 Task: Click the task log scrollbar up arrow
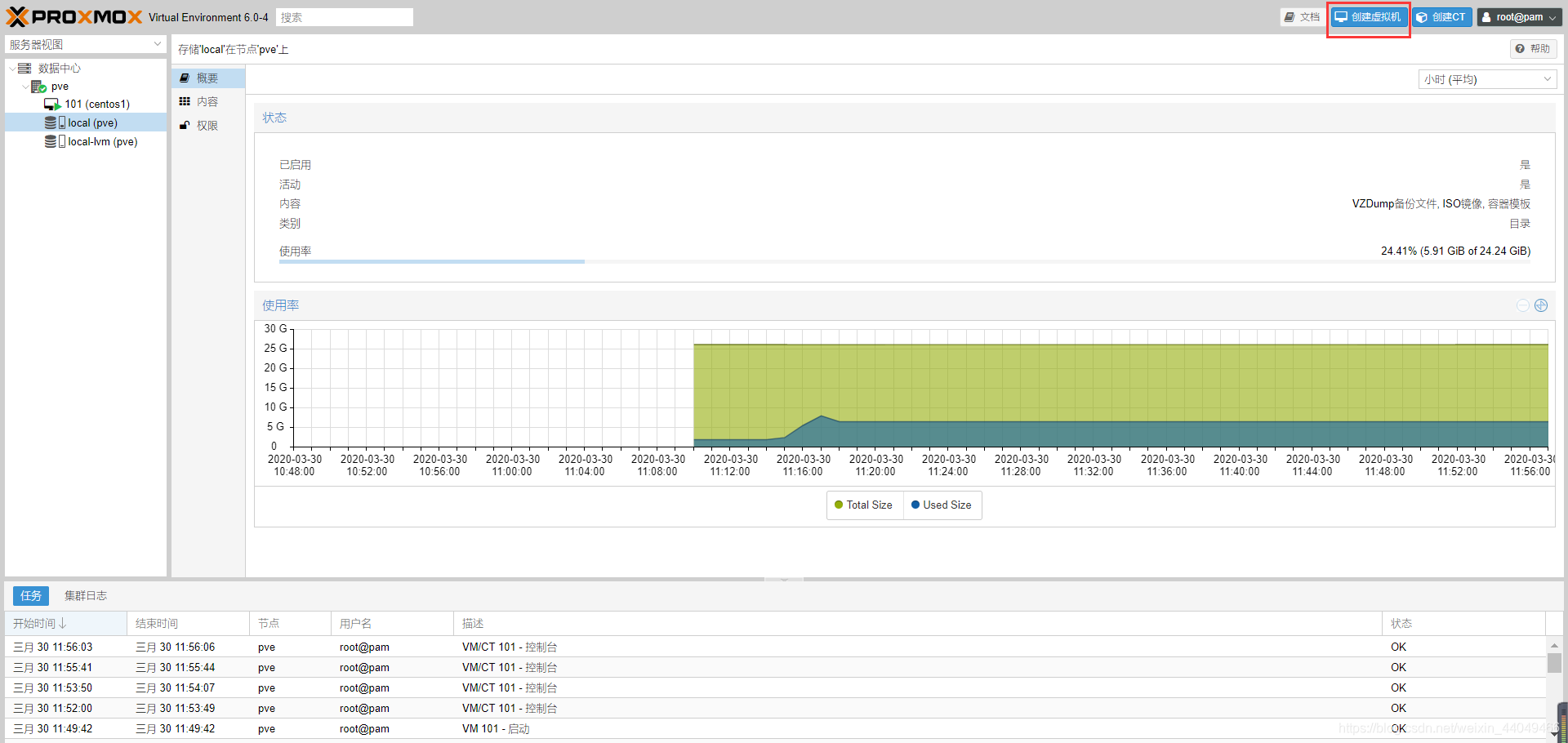pyautogui.click(x=1554, y=645)
